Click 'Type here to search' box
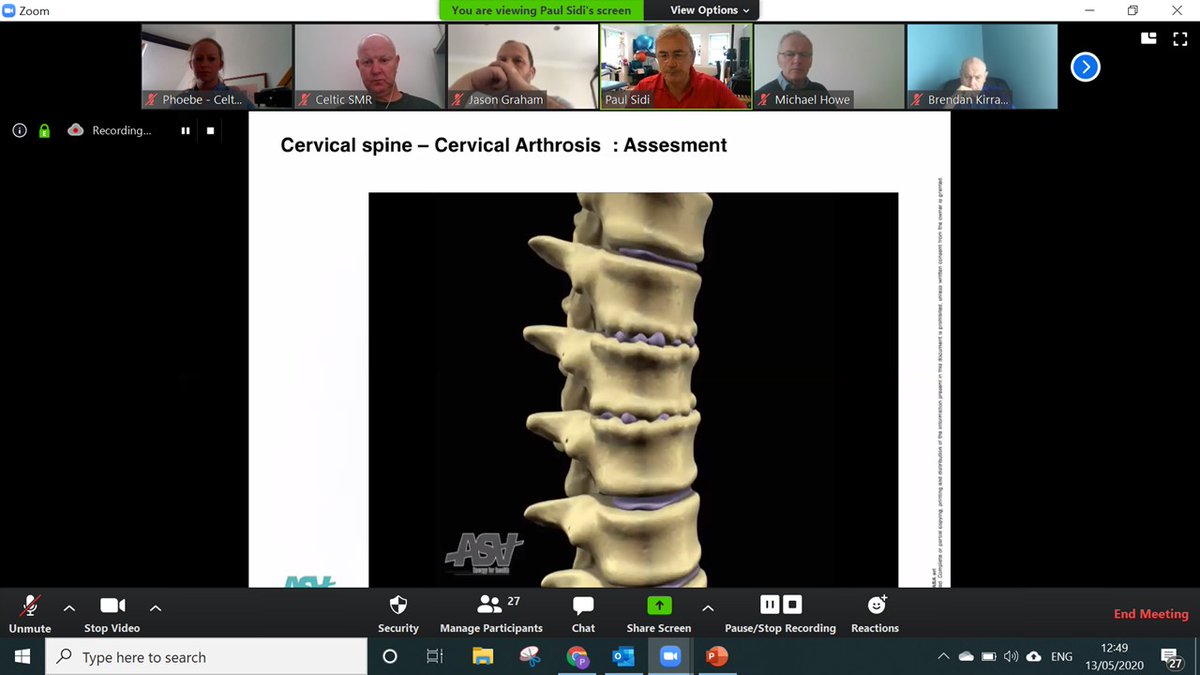Viewport: 1200px width, 675px height. [x=206, y=656]
